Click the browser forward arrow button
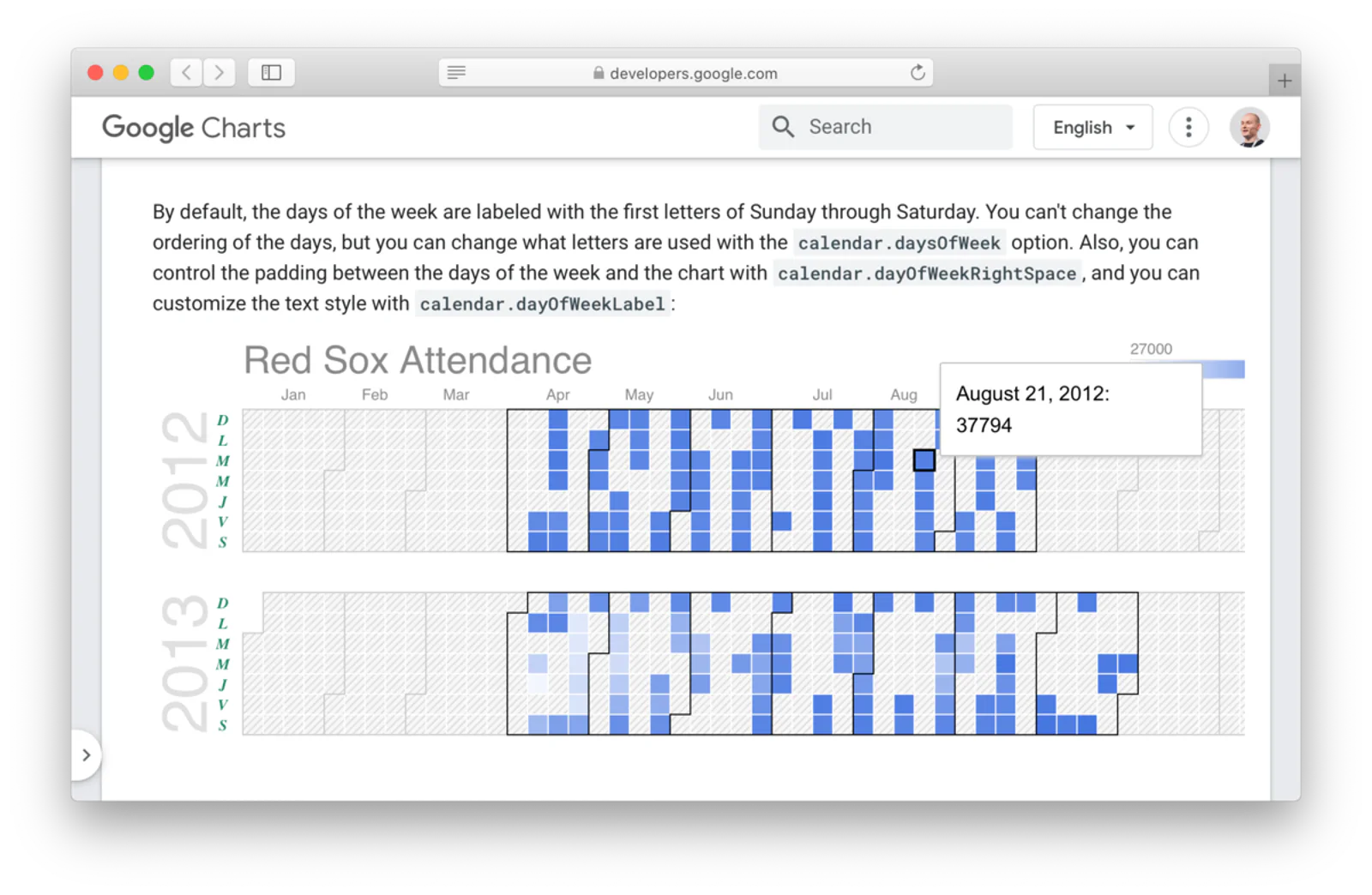 220,73
